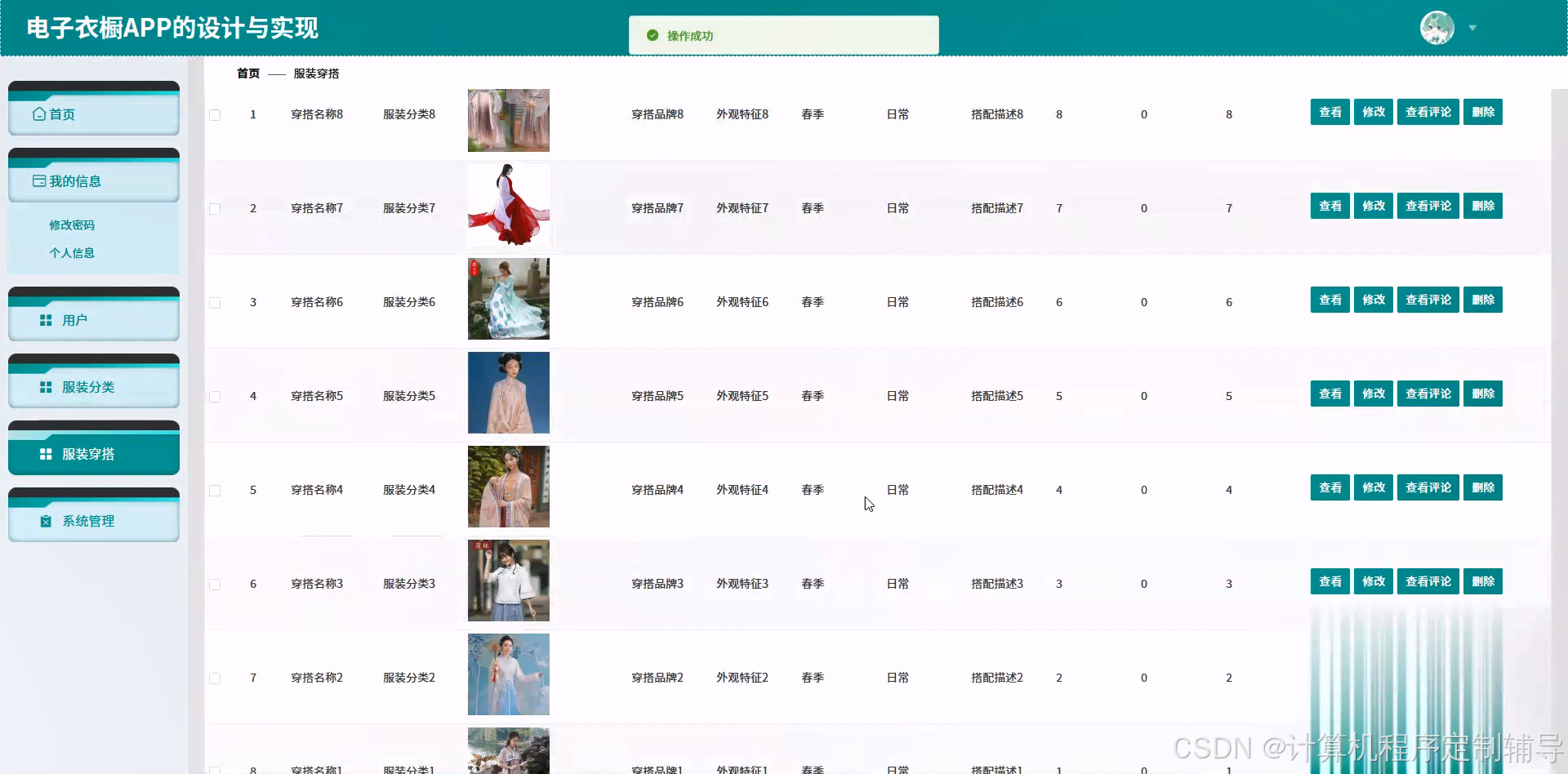Click the 服装穿搭 breadcrumb text

coord(316,73)
